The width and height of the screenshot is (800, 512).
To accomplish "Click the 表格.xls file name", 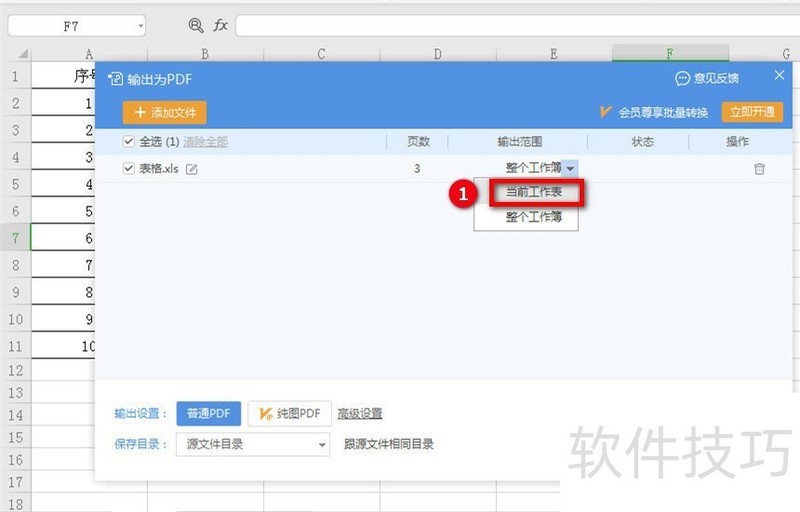I will 159,168.
